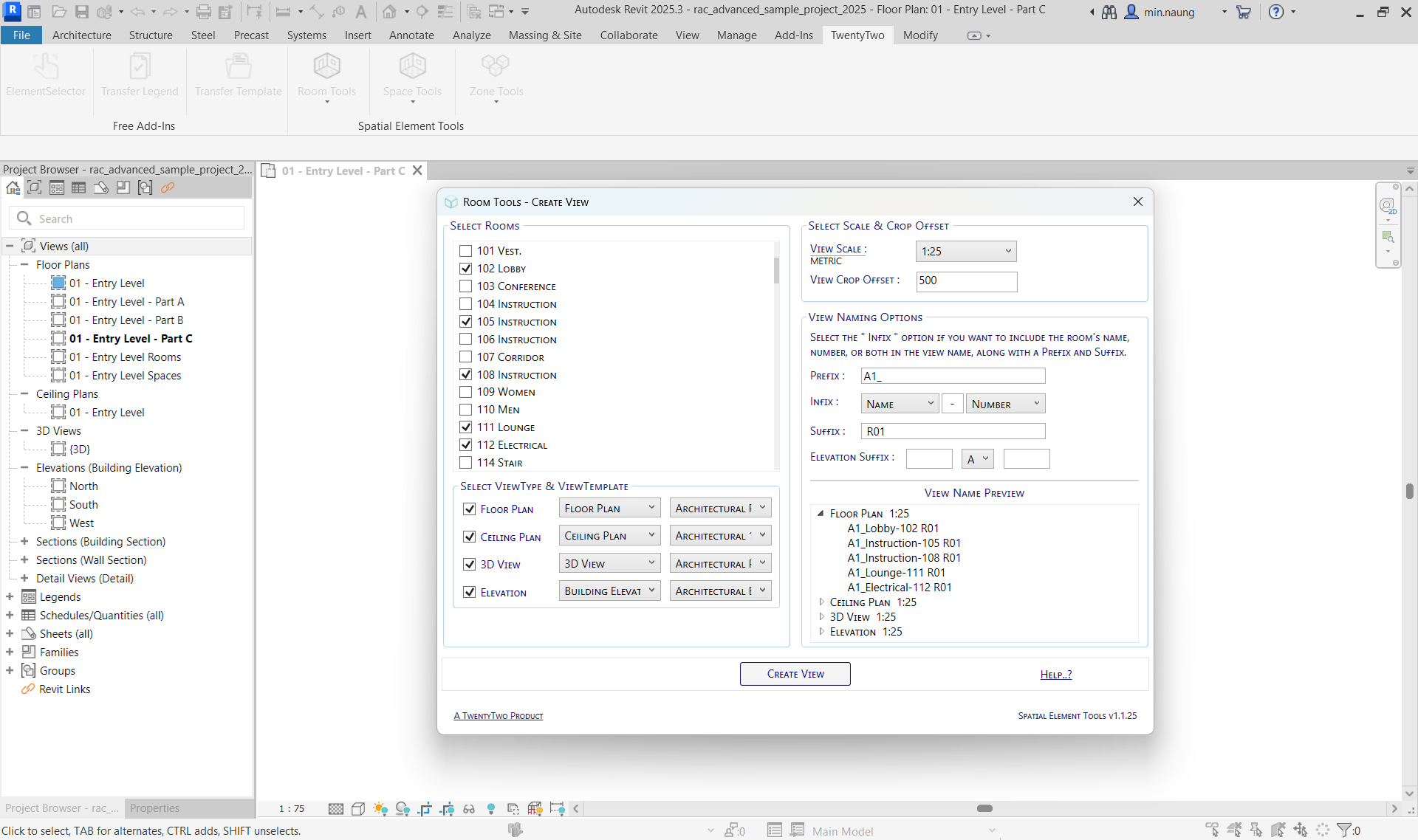The width and height of the screenshot is (1418, 840).
Task: Click the Visual Style cube icon
Action: (358, 809)
